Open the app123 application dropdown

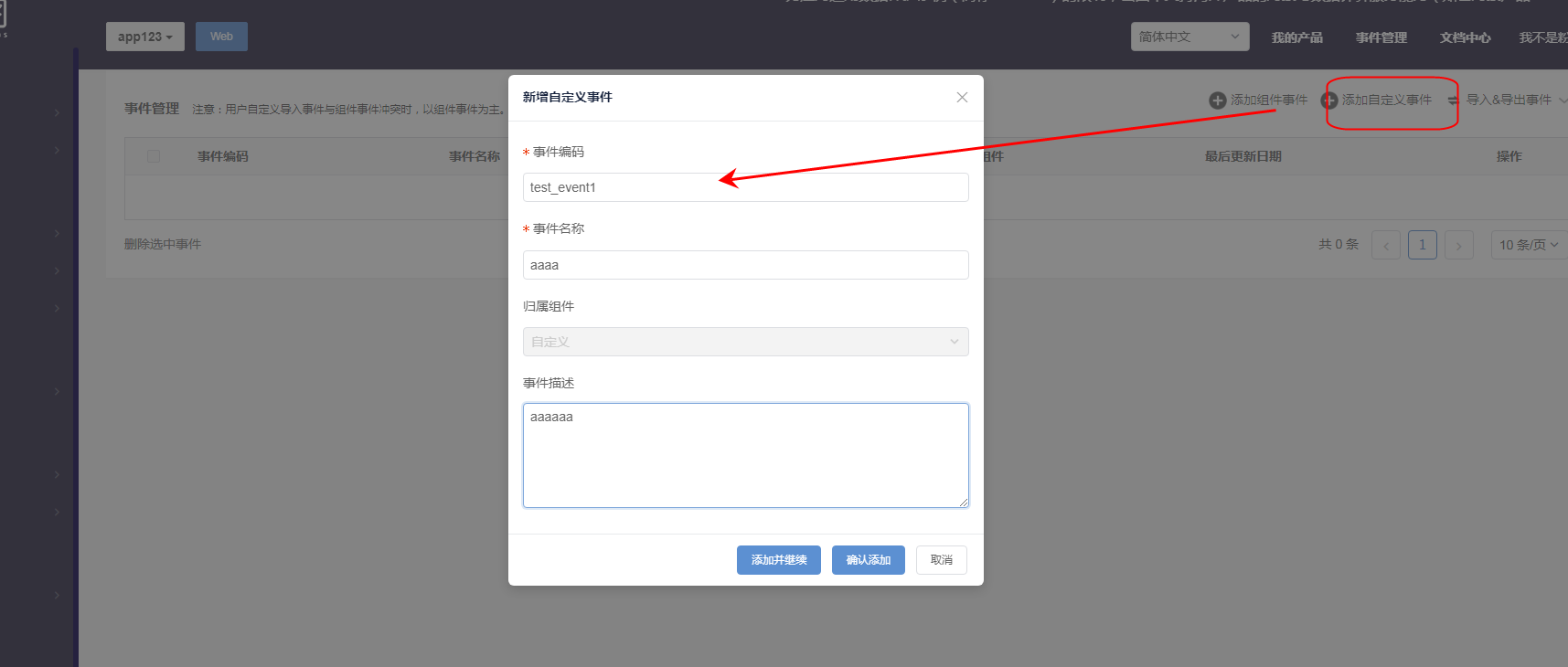144,37
